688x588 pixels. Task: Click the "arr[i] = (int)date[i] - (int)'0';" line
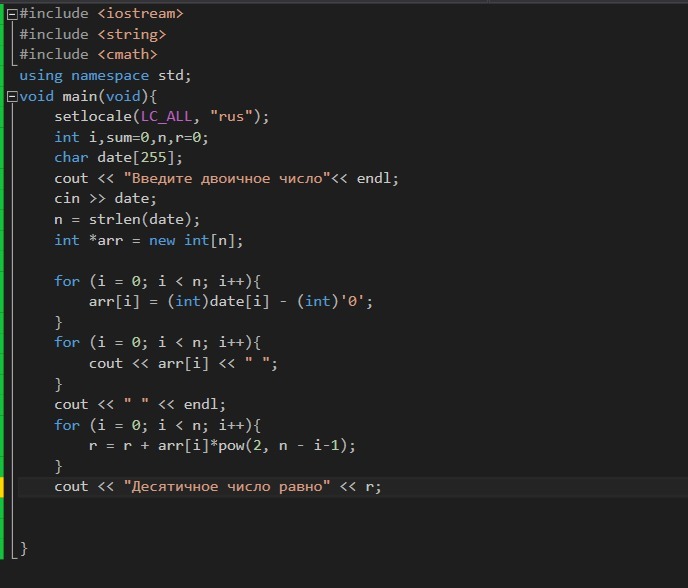[x=231, y=301]
